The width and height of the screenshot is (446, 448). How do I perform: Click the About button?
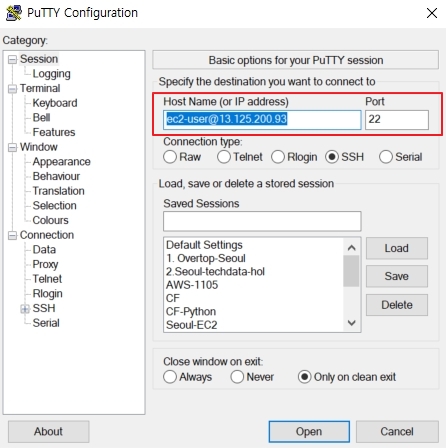pyautogui.click(x=48, y=432)
